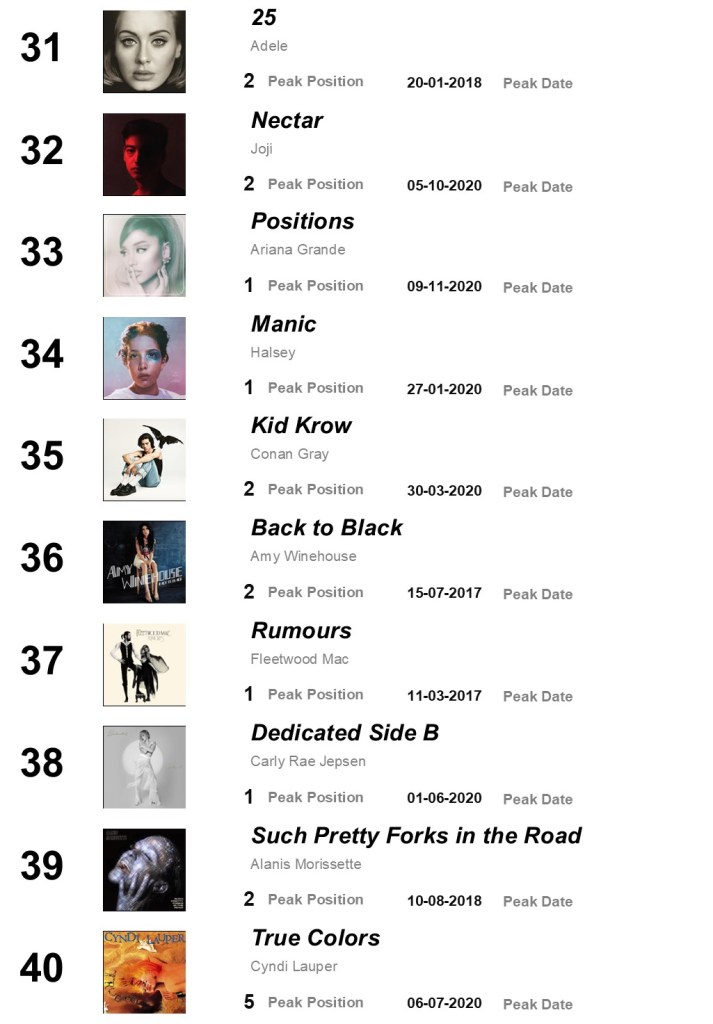Select the "Kid Krow" album title
This screenshot has height=1024, width=713.
click(x=301, y=426)
